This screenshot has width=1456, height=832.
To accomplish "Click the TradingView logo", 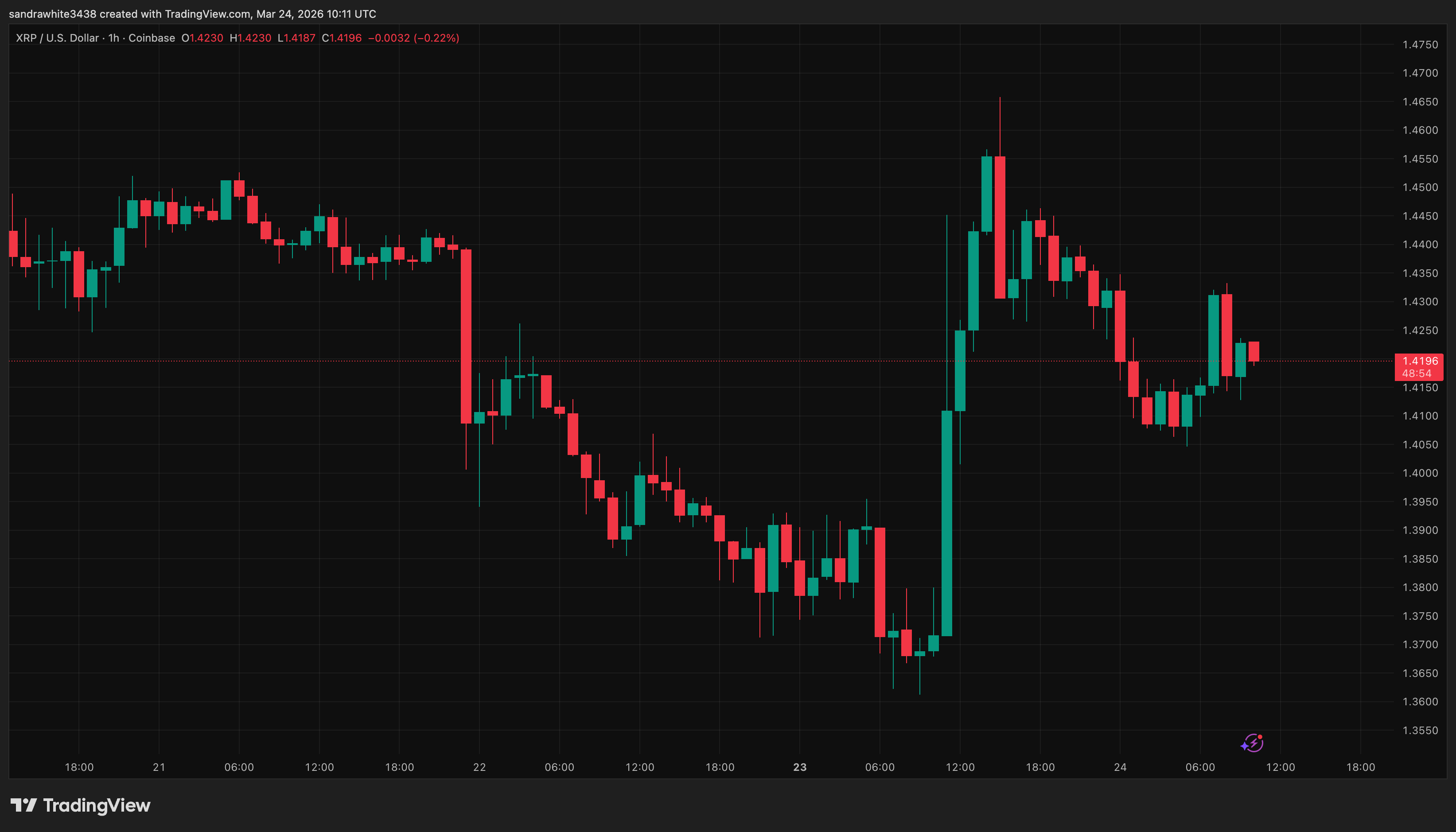I will (80, 806).
